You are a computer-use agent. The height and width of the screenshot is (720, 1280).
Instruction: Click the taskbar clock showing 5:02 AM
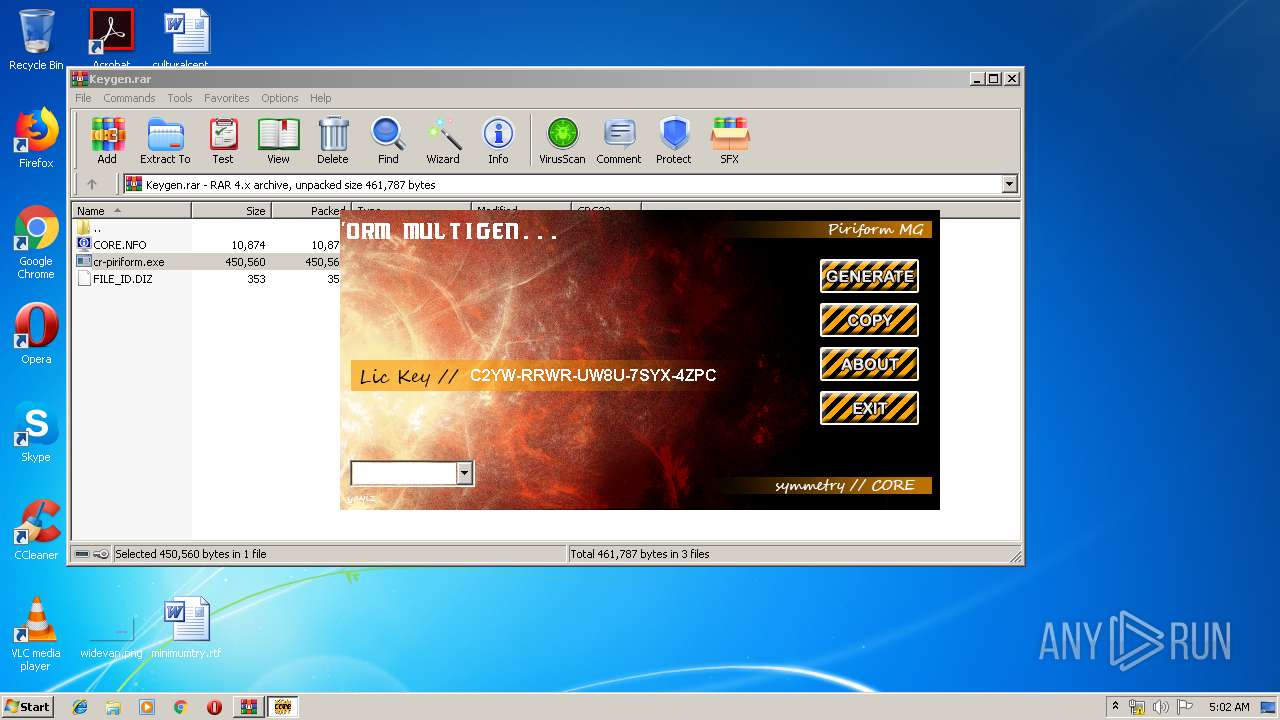pyautogui.click(x=1229, y=707)
